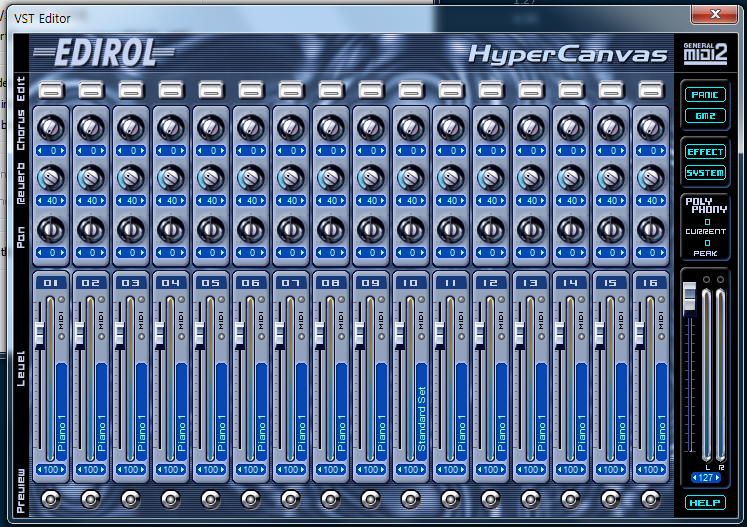Click the Reverb knob of part 03
The width and height of the screenshot is (747, 527).
click(131, 178)
